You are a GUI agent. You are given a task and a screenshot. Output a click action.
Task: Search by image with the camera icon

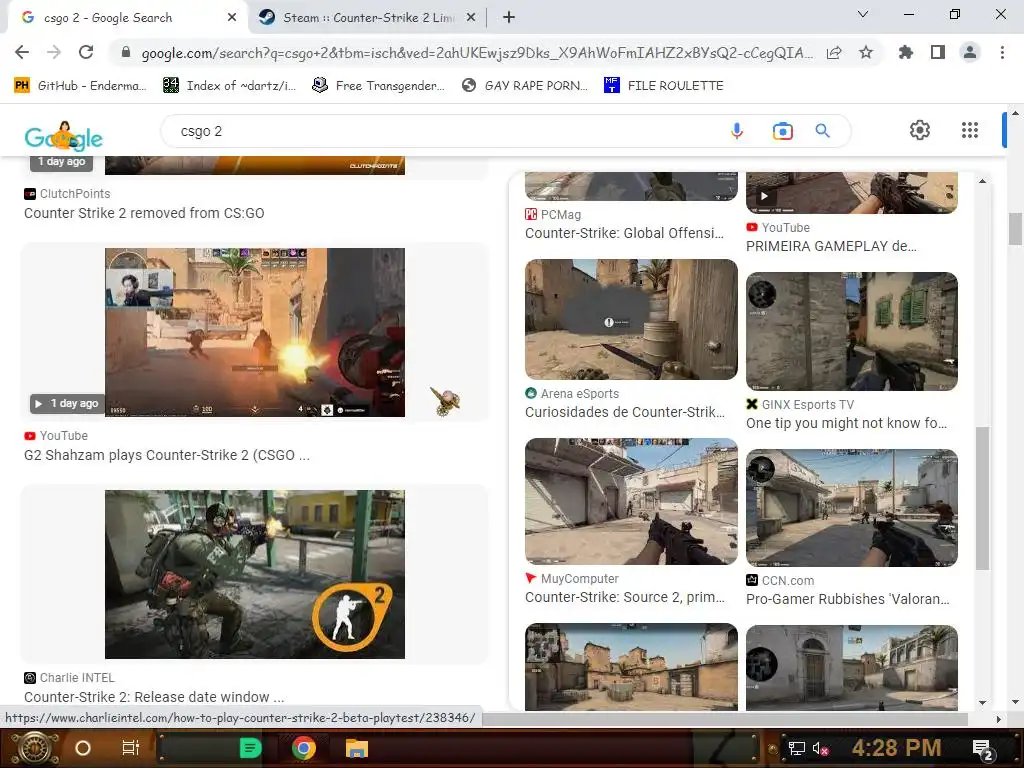click(x=782, y=131)
